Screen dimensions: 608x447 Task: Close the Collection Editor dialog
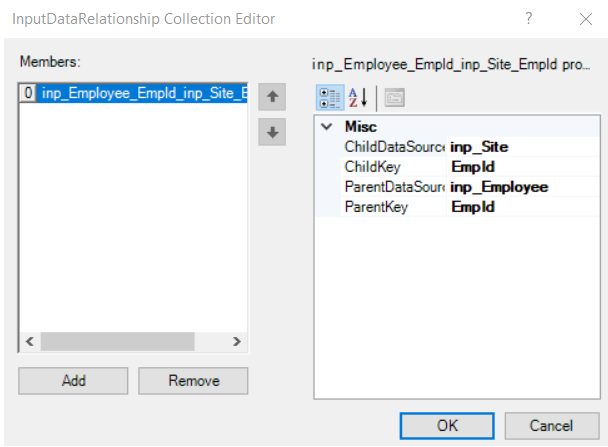coord(586,19)
